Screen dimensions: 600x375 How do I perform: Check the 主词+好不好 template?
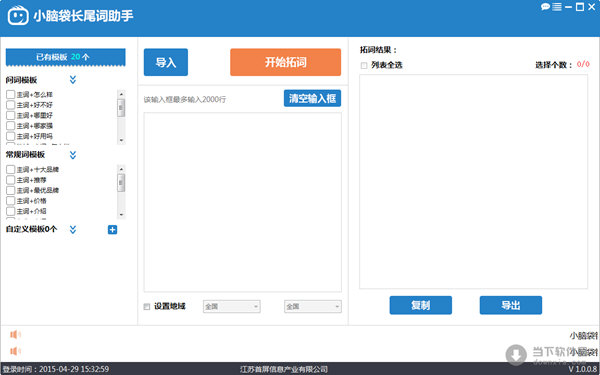(x=10, y=105)
